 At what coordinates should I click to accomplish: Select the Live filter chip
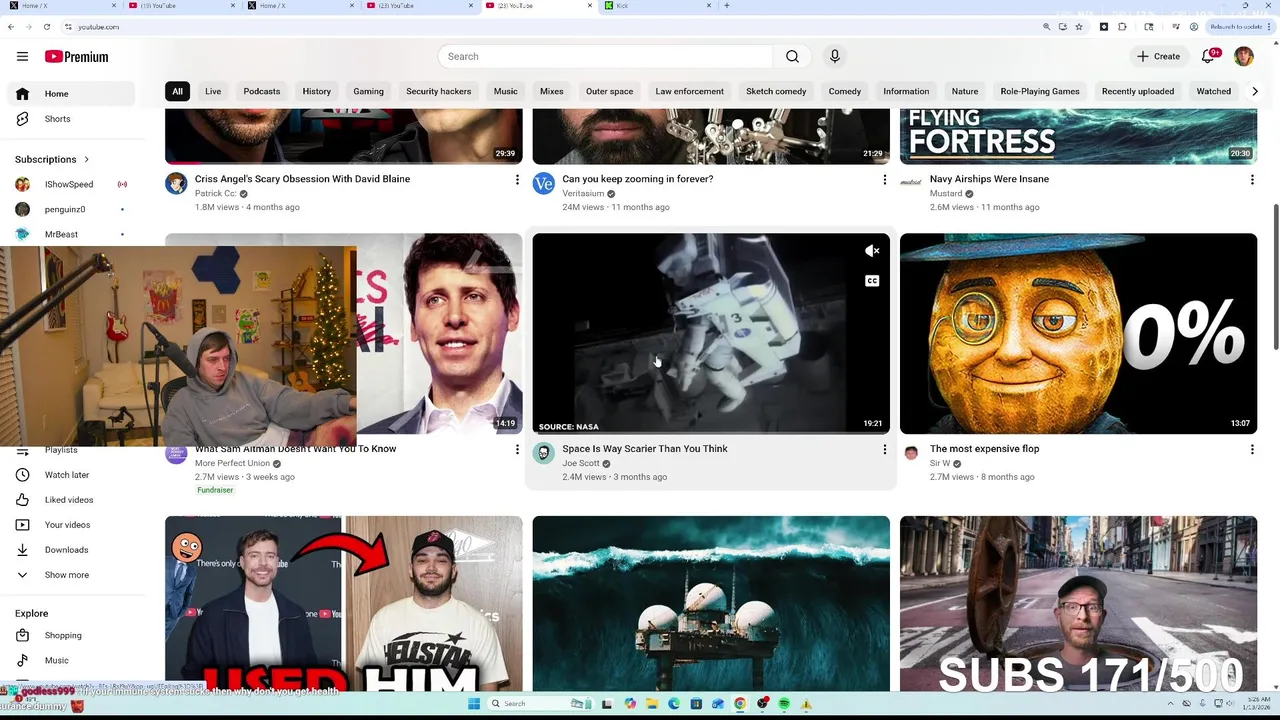[213, 91]
